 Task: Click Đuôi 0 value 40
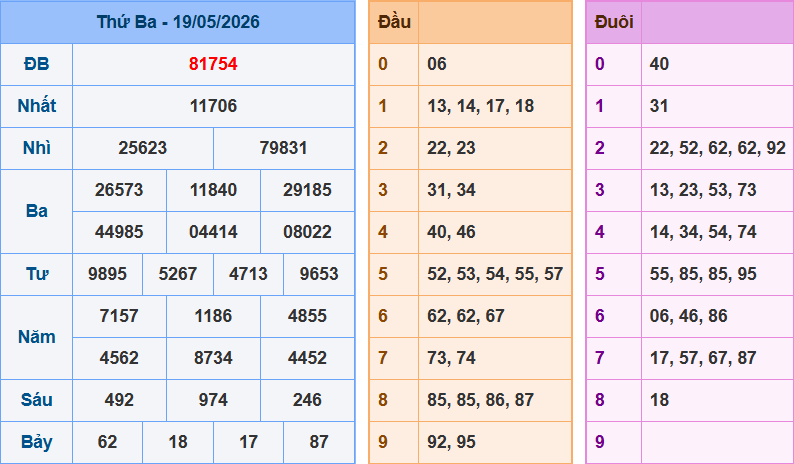click(659, 64)
